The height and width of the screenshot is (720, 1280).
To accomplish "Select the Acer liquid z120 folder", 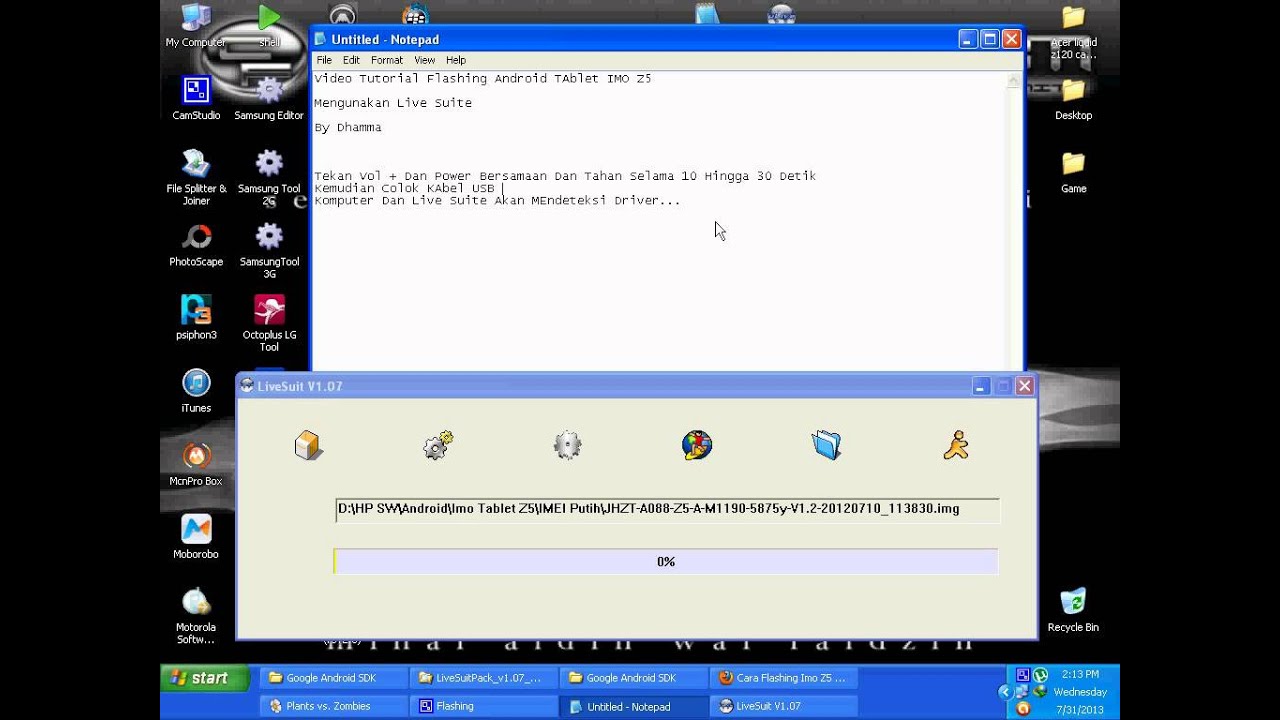I will pos(1073,32).
